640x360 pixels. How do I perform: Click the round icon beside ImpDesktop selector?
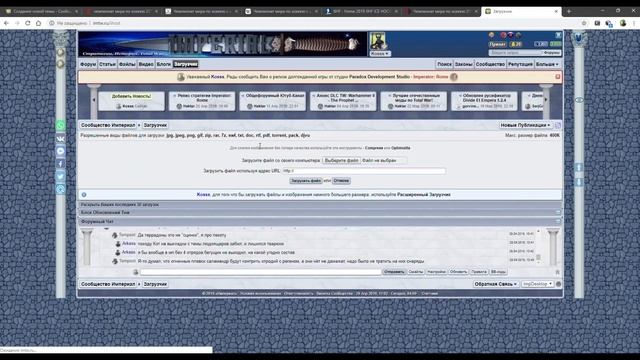click(x=558, y=284)
